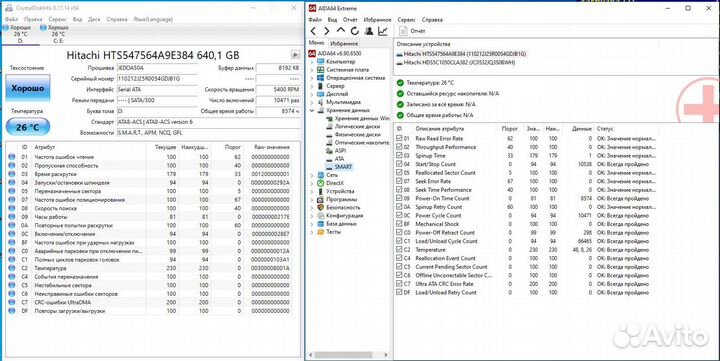720x361 pixels.
Task: Select Мультимедиа node in AIDA64 tree
Action: (x=343, y=102)
